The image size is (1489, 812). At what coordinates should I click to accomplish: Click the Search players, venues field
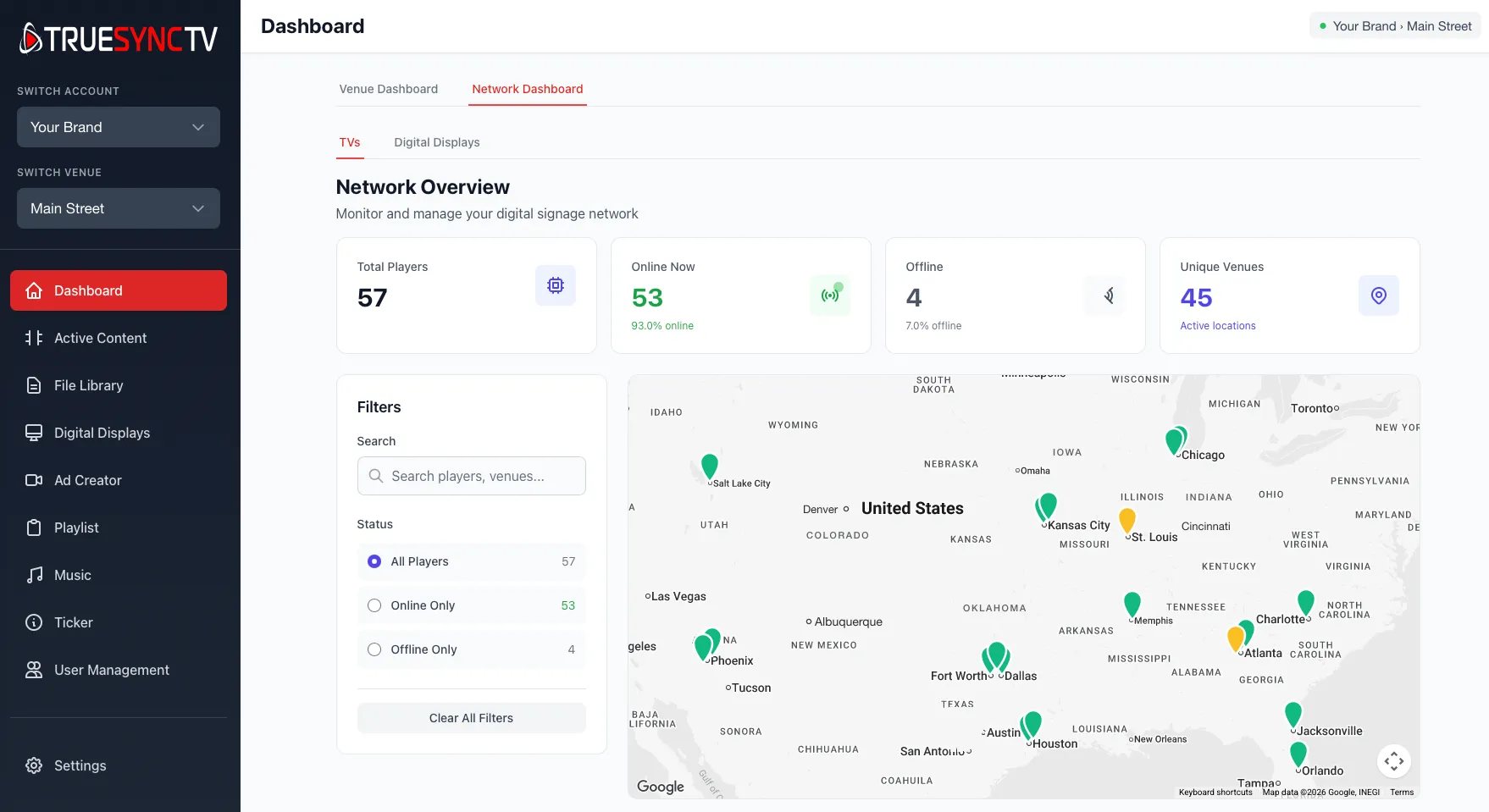pos(472,476)
